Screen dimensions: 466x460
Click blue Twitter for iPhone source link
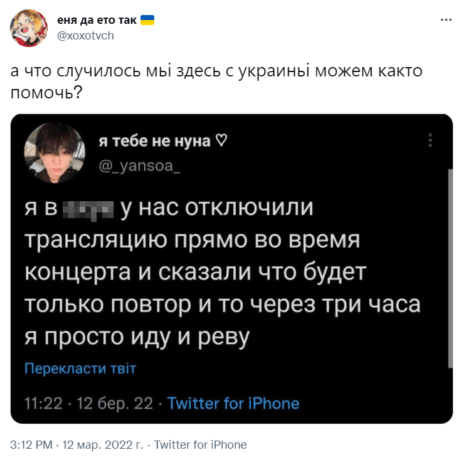tap(233, 403)
